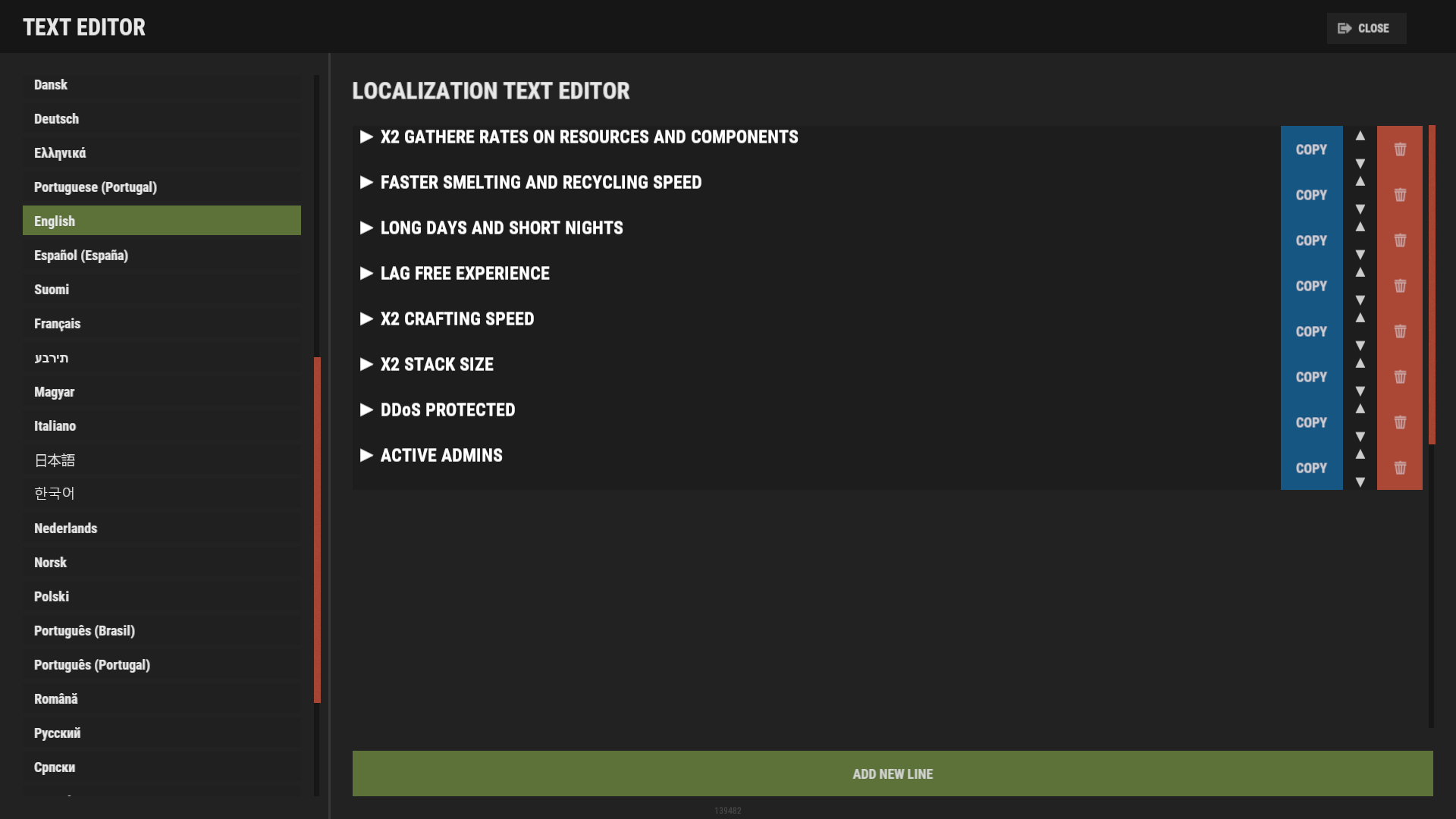1456x819 pixels.
Task: Click Add New Line button
Action: pyautogui.click(x=893, y=773)
